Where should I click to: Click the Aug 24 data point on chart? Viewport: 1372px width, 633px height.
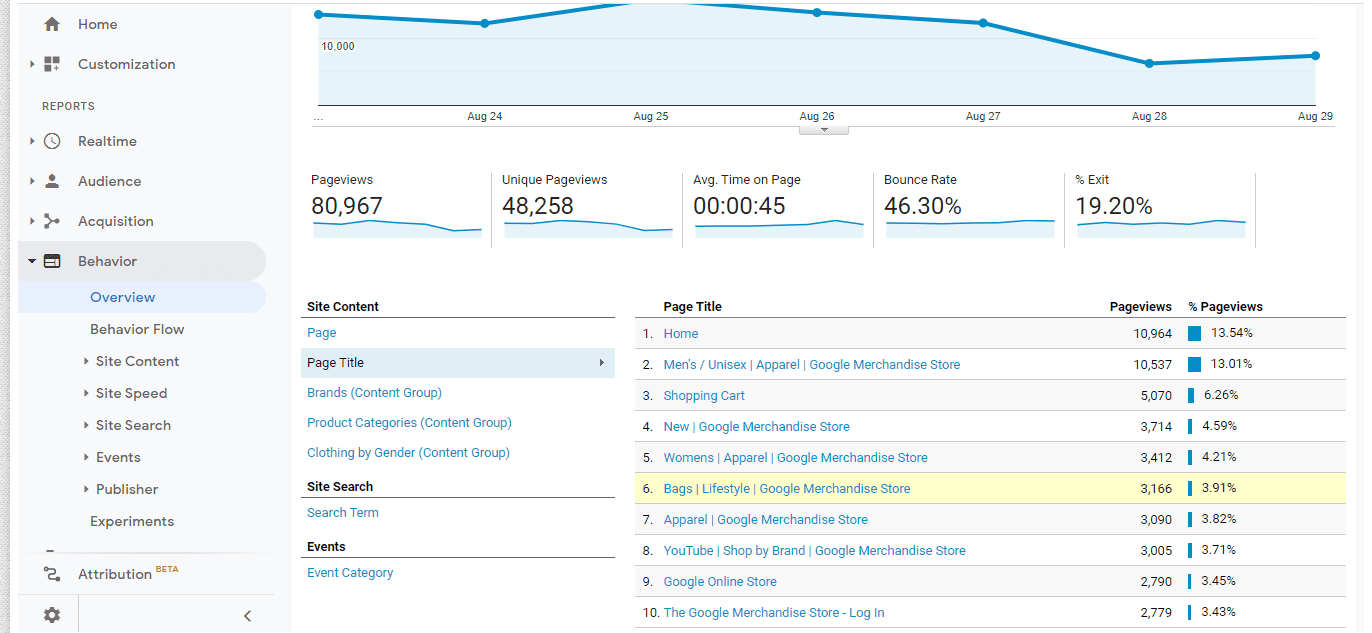[485, 23]
